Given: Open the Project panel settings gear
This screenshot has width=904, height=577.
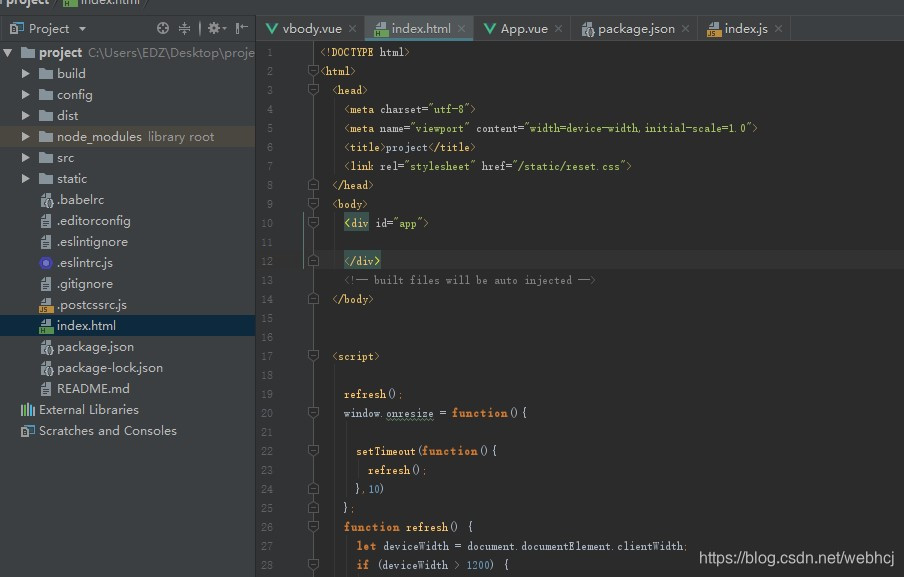Looking at the screenshot, I should click(217, 28).
